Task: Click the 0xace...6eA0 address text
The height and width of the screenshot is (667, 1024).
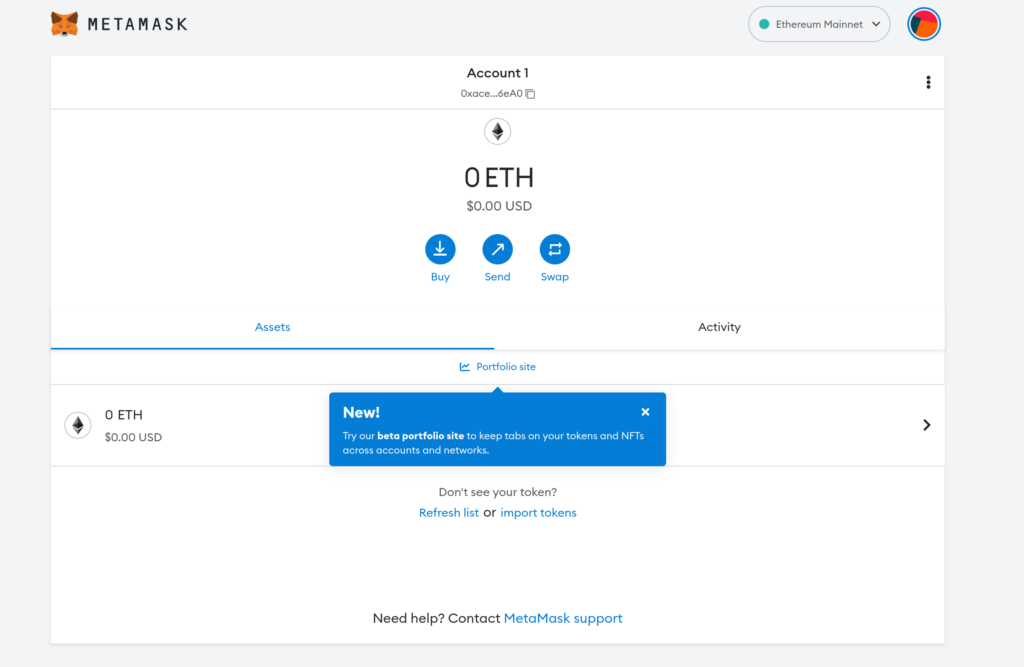Action: 491,93
